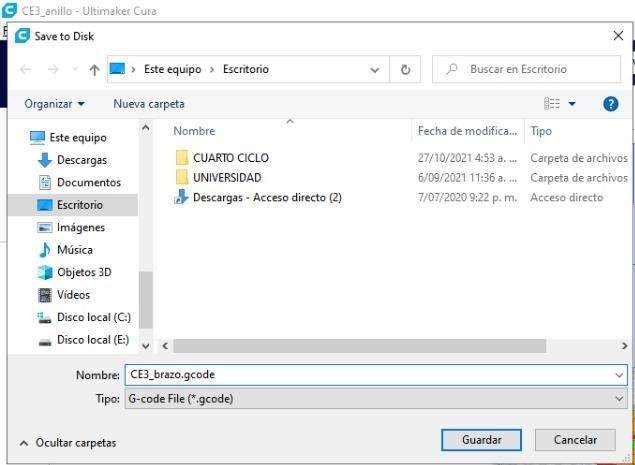Open the Organizar menu

point(55,104)
